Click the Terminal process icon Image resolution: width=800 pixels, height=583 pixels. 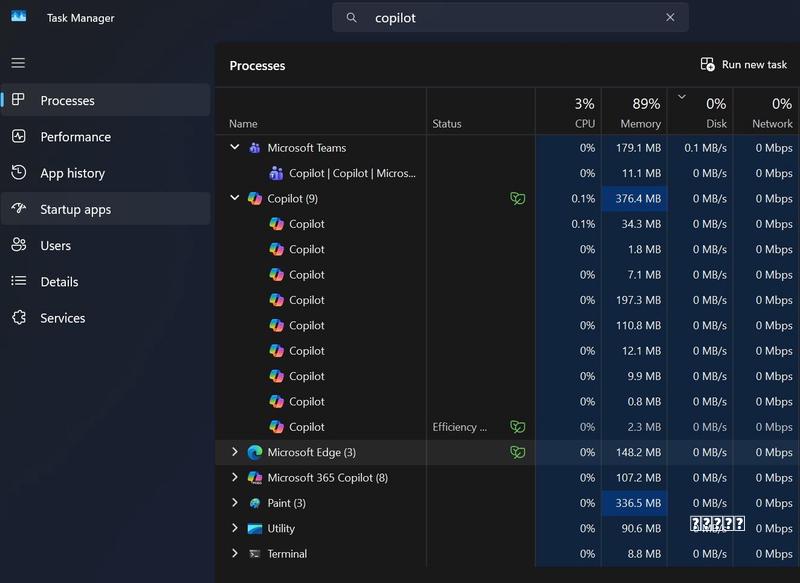tap(255, 554)
